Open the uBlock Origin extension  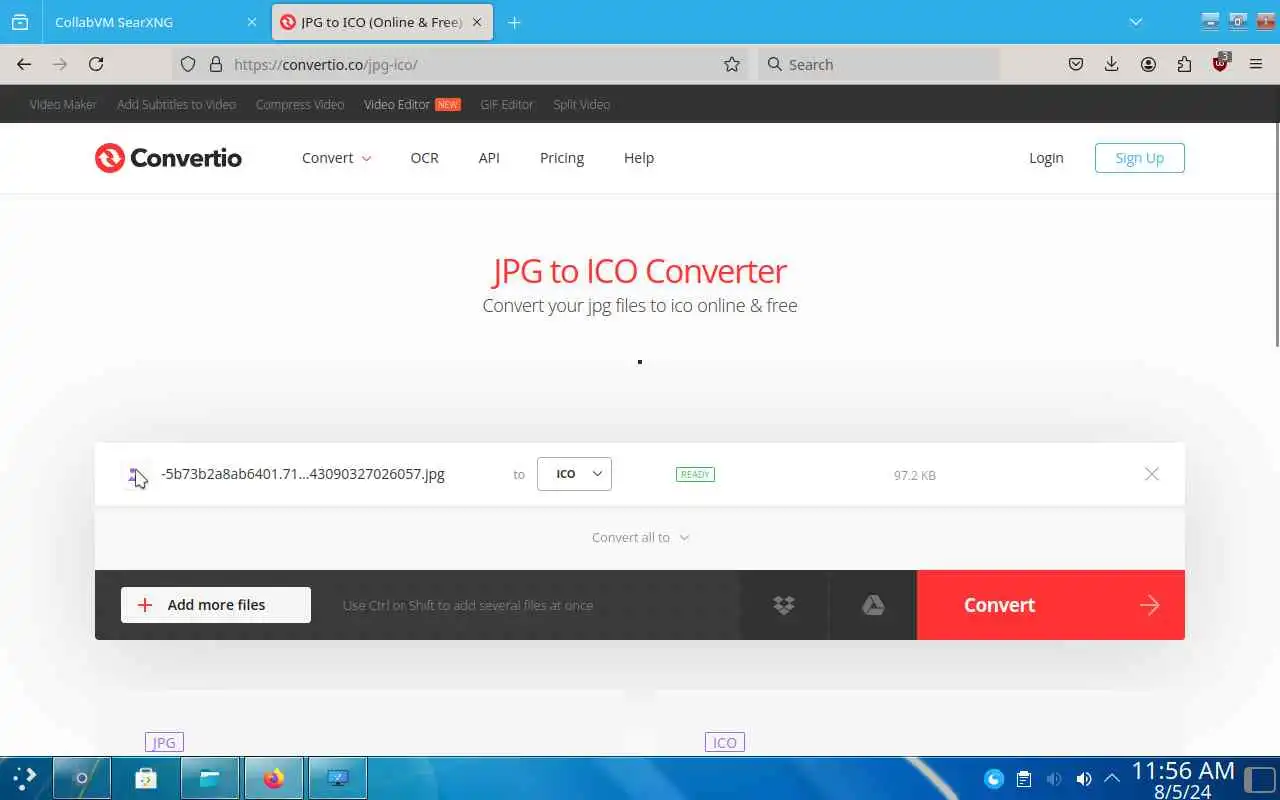point(1220,63)
